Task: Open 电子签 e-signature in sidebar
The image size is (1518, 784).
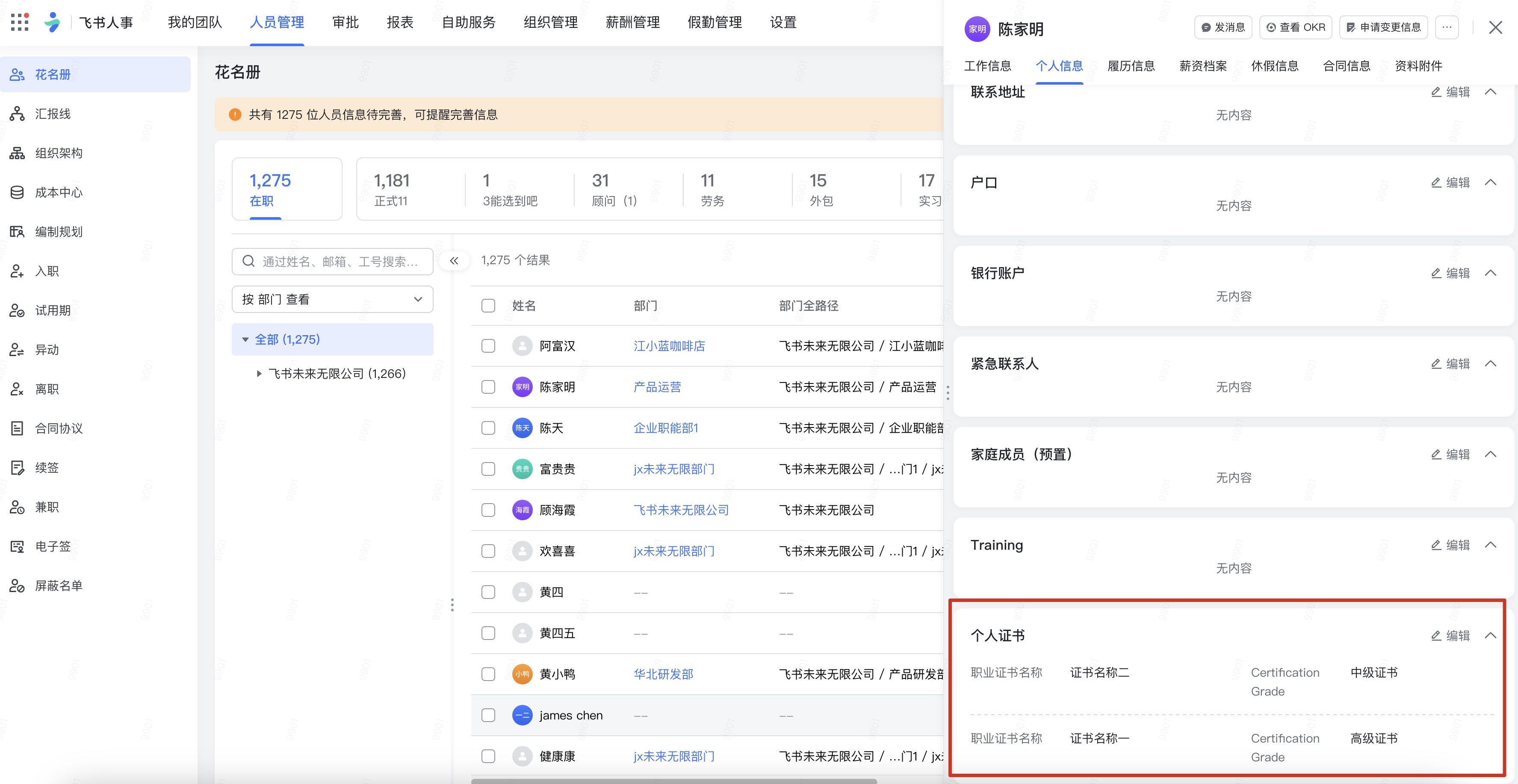Action: 95,546
